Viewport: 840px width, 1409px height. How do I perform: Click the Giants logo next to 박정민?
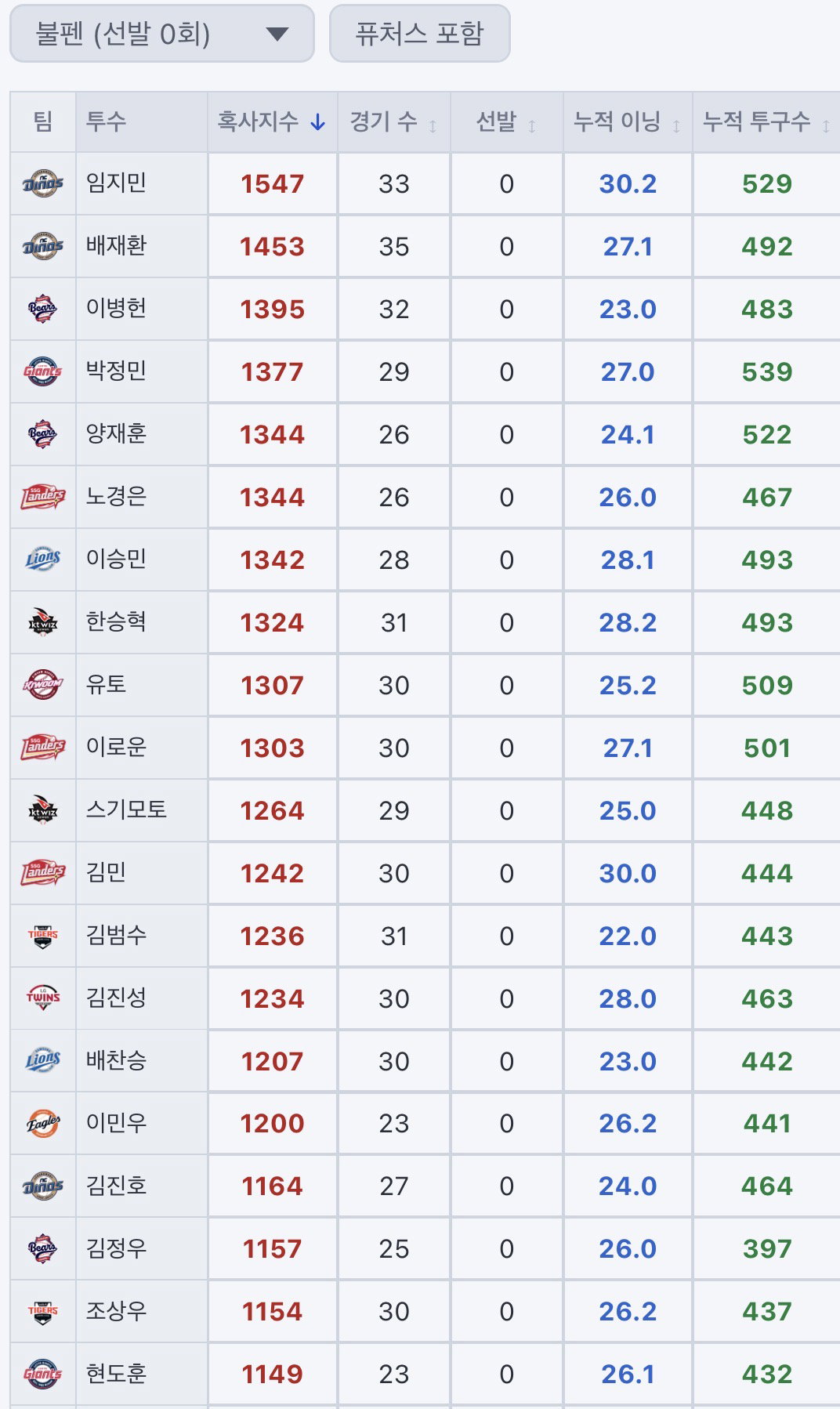[43, 371]
